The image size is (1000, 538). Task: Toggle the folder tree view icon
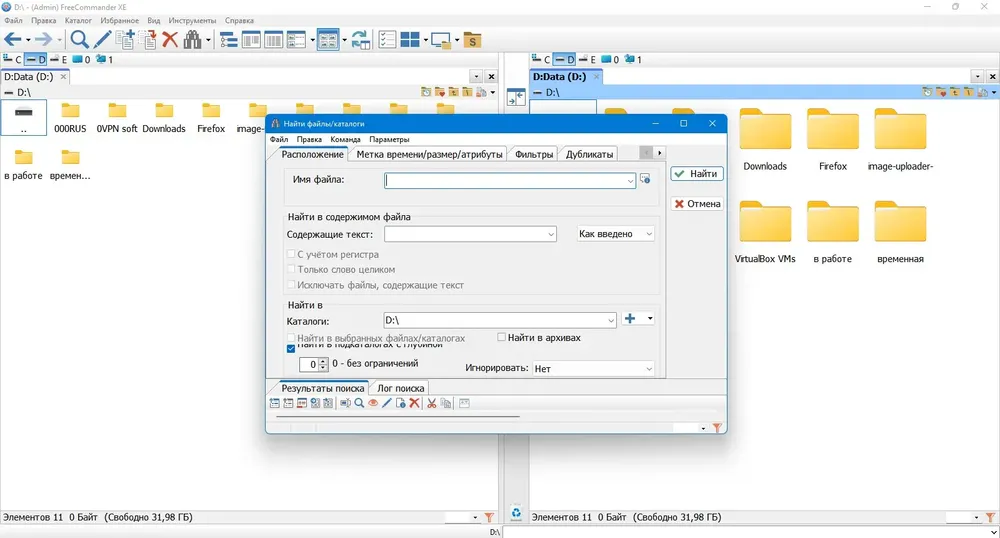(228, 41)
